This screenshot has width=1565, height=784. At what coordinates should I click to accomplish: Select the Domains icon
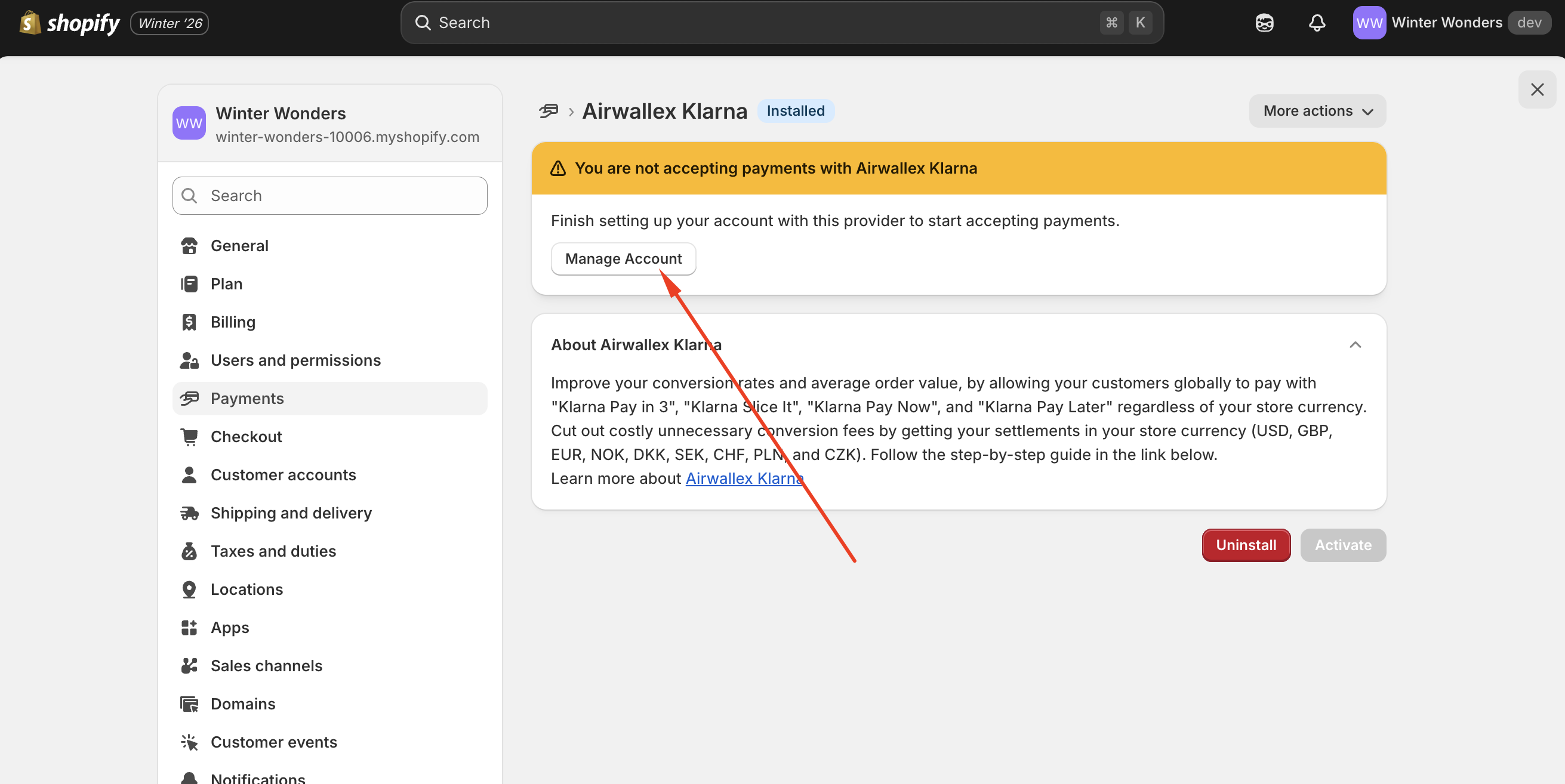click(189, 704)
